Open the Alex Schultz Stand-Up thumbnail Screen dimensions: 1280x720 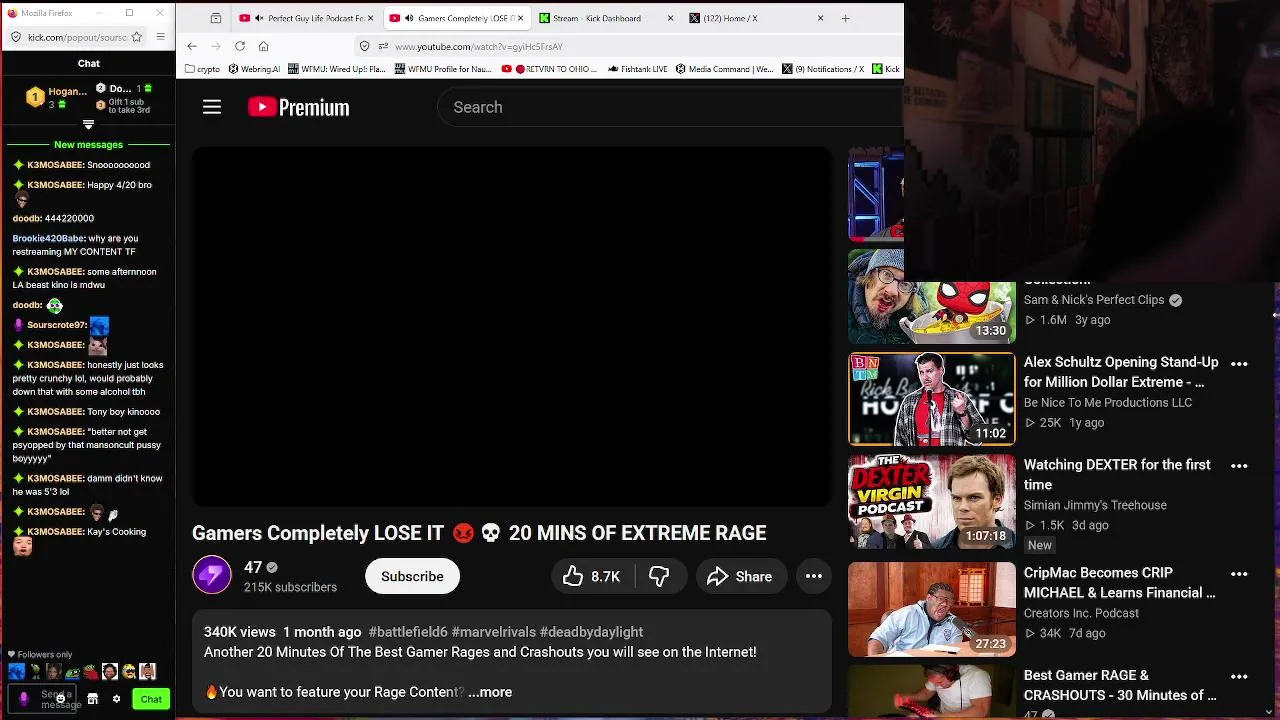(x=932, y=399)
